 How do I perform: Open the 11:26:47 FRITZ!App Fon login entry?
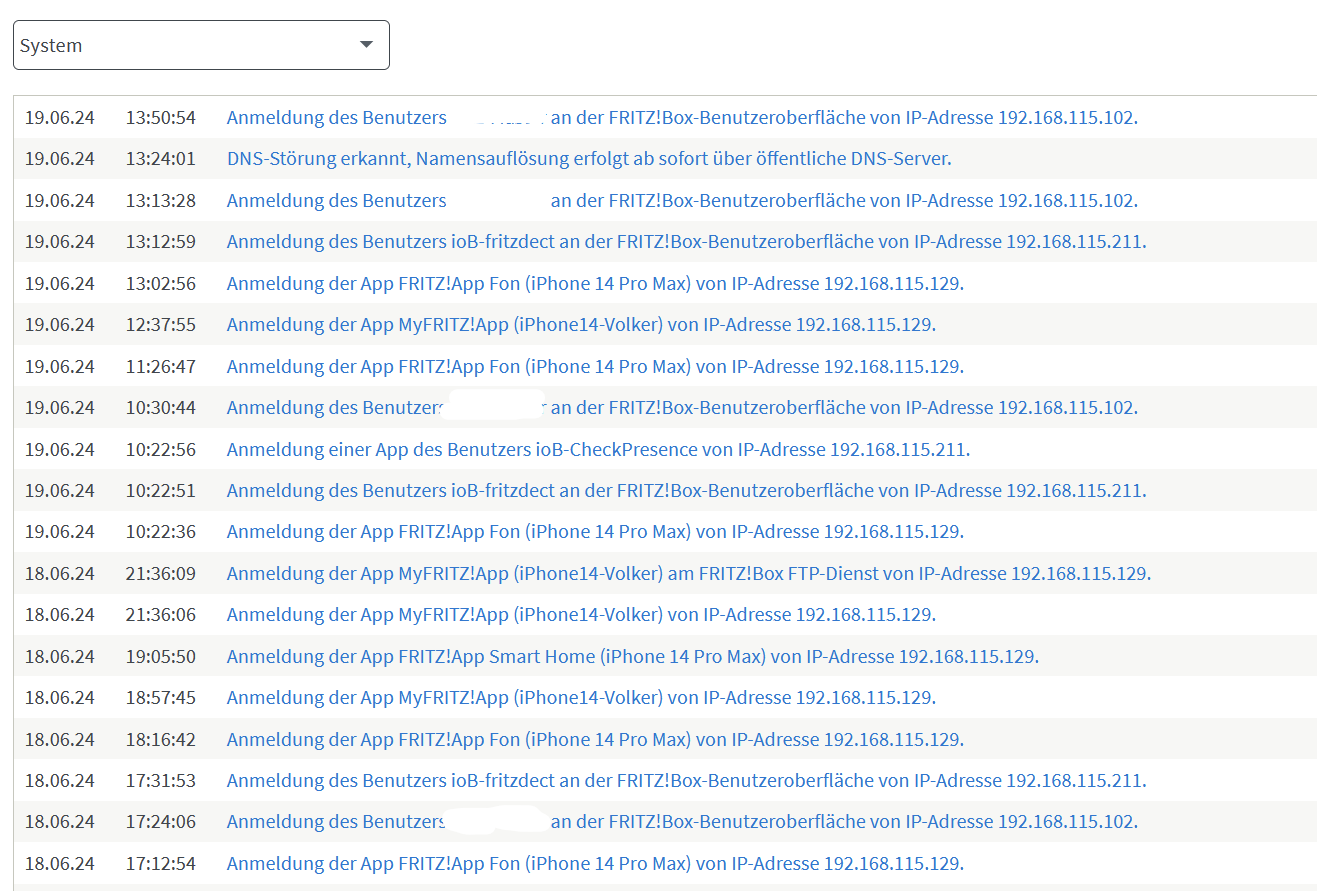click(595, 366)
